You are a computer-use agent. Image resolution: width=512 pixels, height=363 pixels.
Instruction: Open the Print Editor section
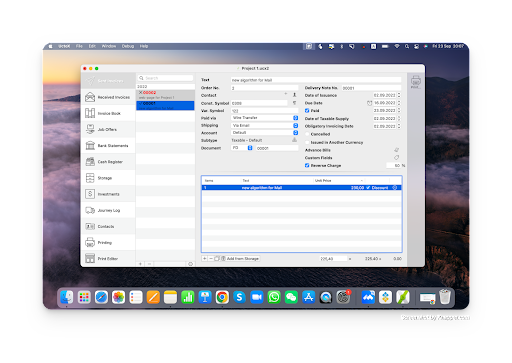coord(108,259)
